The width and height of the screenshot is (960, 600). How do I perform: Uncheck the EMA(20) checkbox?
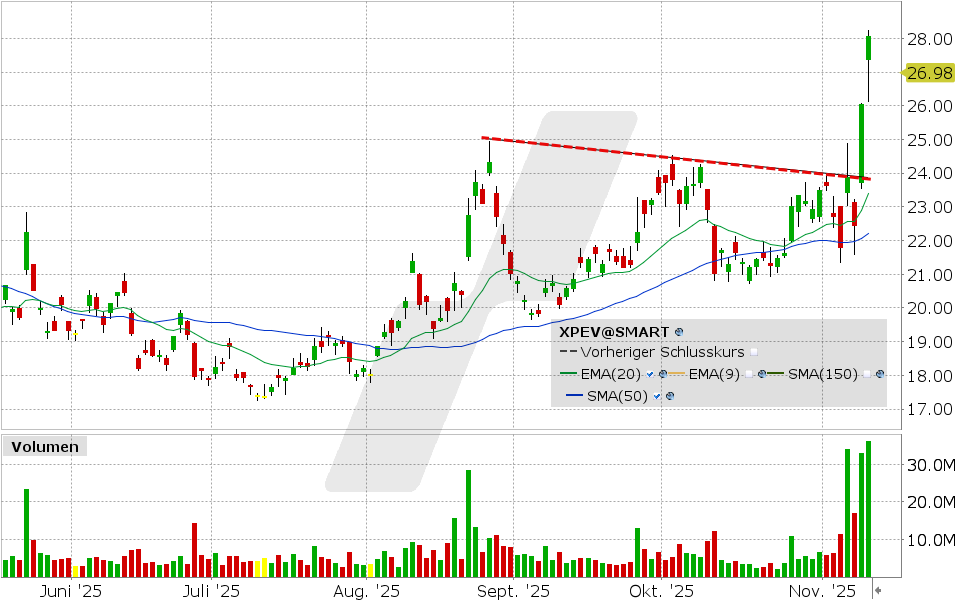coord(650,374)
